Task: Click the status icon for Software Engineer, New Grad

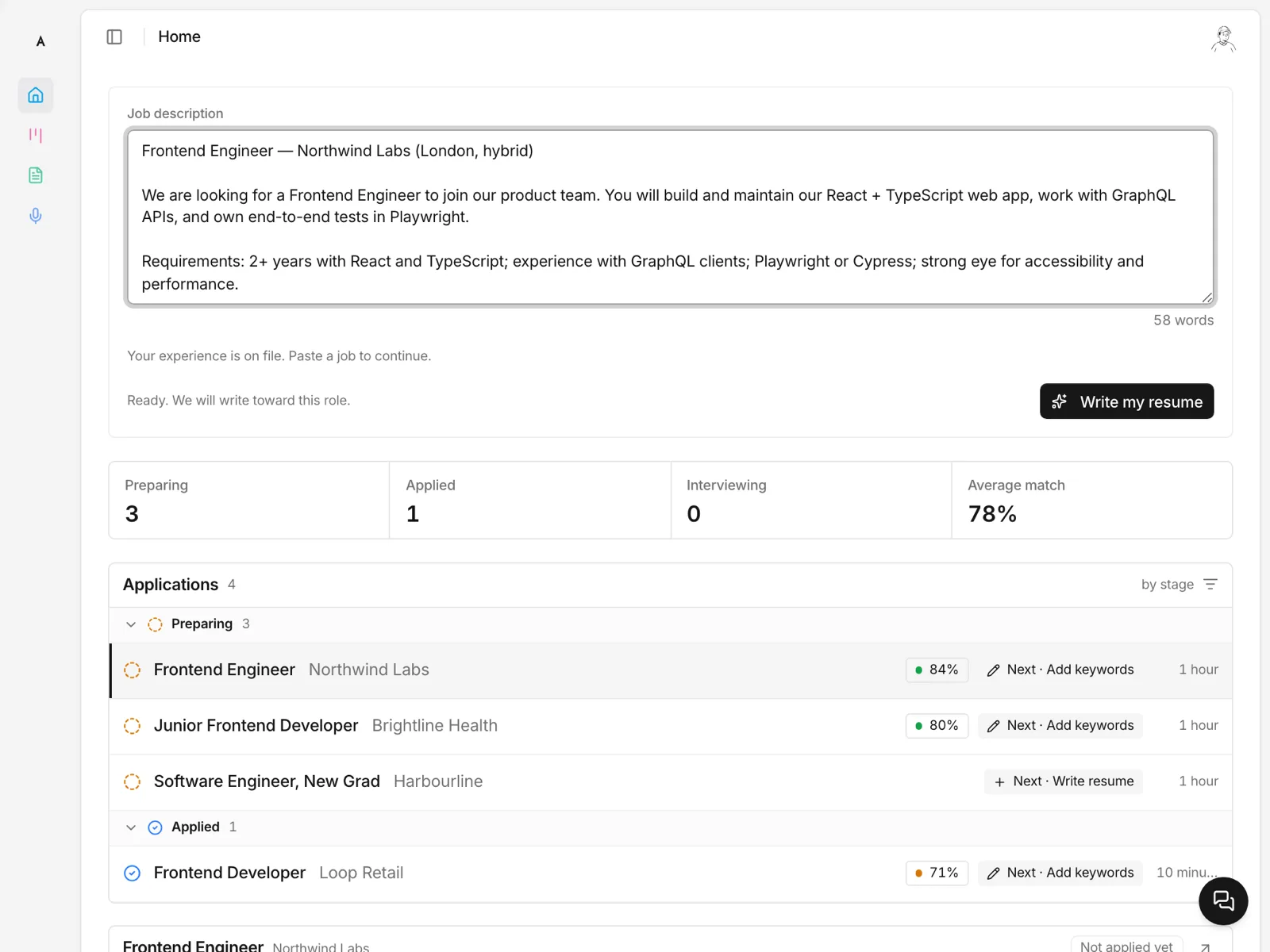Action: [x=133, y=781]
